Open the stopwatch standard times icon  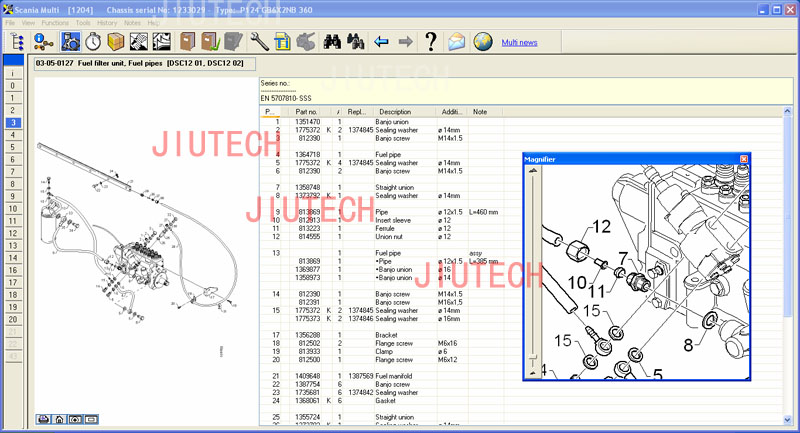[93, 42]
